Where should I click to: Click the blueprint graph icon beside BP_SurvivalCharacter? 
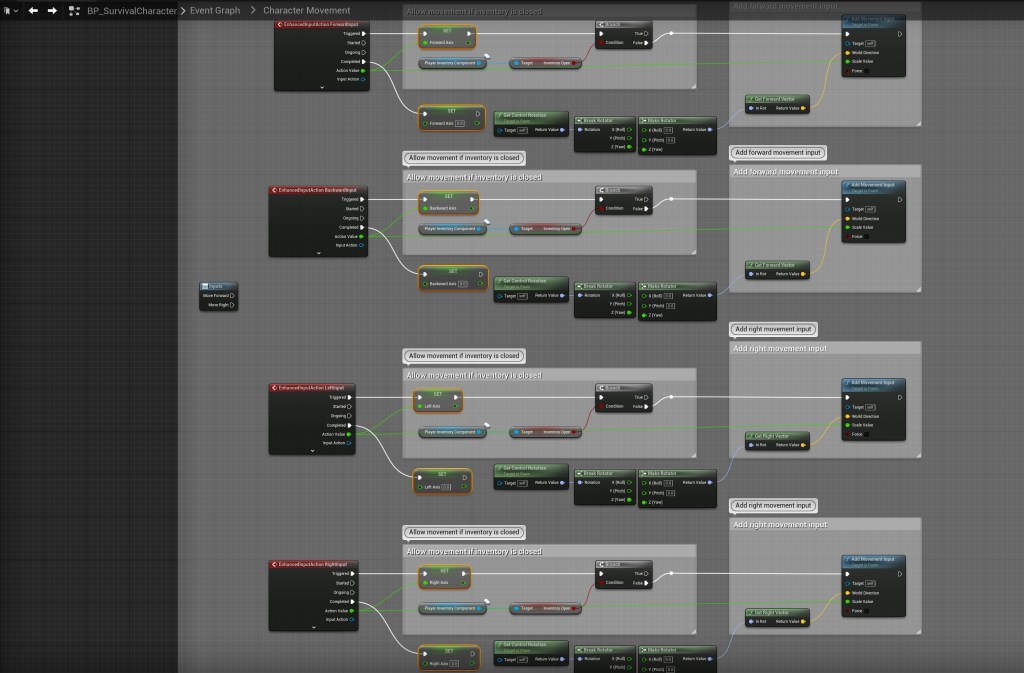[x=74, y=10]
